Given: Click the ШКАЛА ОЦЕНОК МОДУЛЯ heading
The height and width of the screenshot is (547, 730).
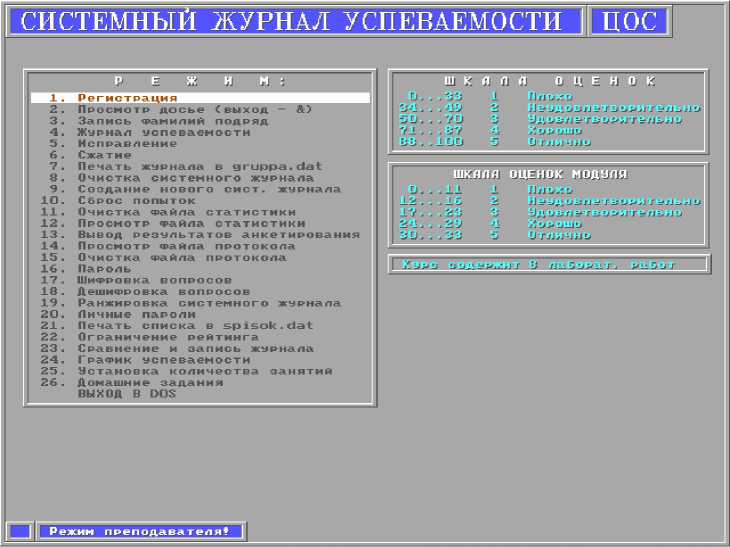Looking at the screenshot, I should click(540, 174).
